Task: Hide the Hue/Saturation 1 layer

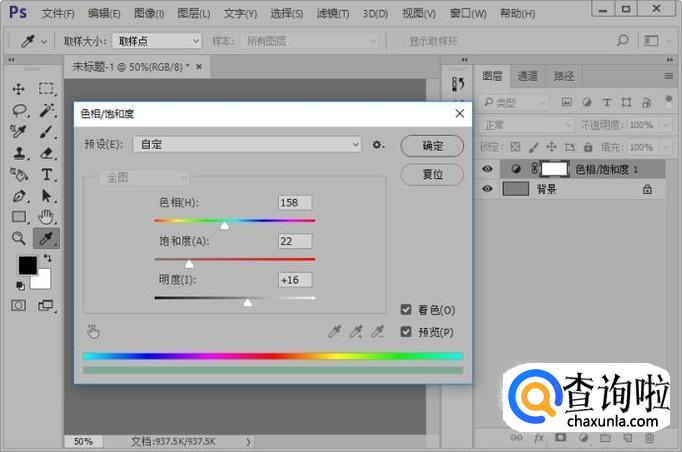Action: click(487, 169)
